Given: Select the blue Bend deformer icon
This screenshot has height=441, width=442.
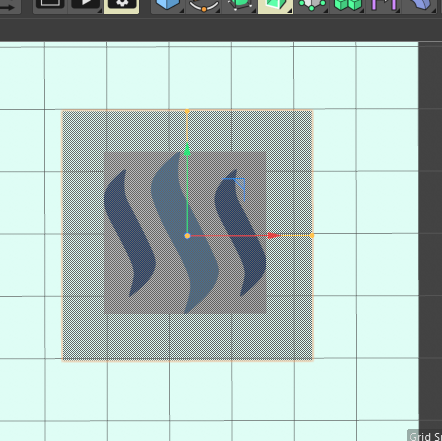Looking at the screenshot, I should (x=419, y=5).
